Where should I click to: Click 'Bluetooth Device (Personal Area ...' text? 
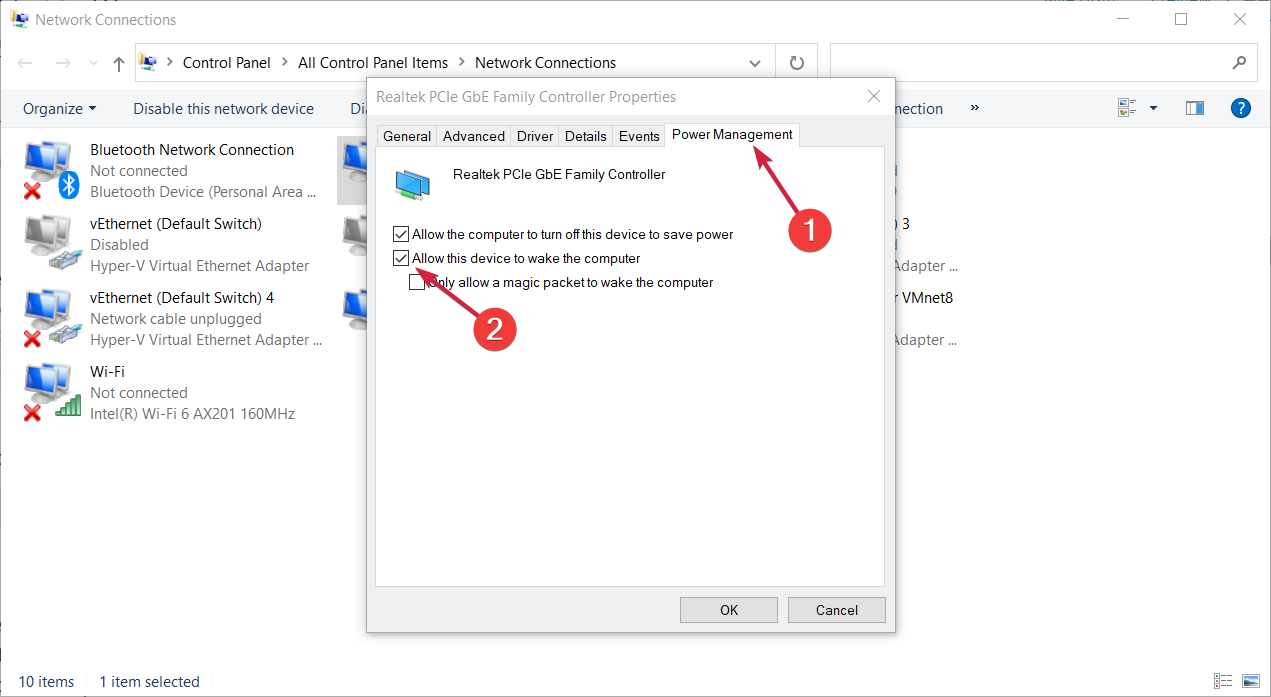click(x=203, y=192)
